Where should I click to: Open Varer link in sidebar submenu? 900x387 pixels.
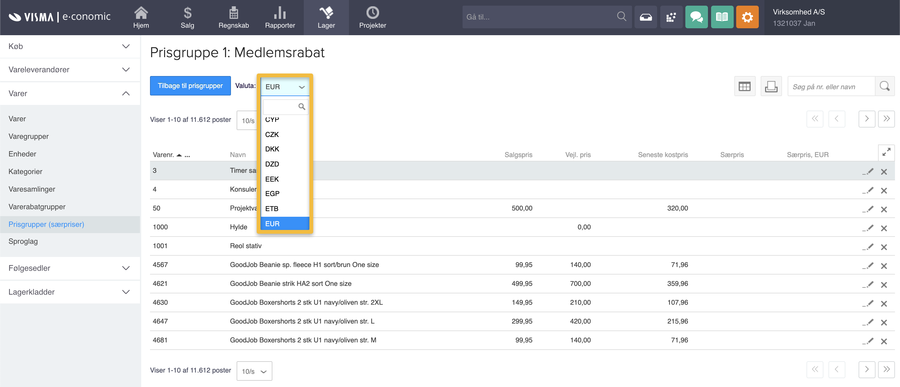[17, 119]
